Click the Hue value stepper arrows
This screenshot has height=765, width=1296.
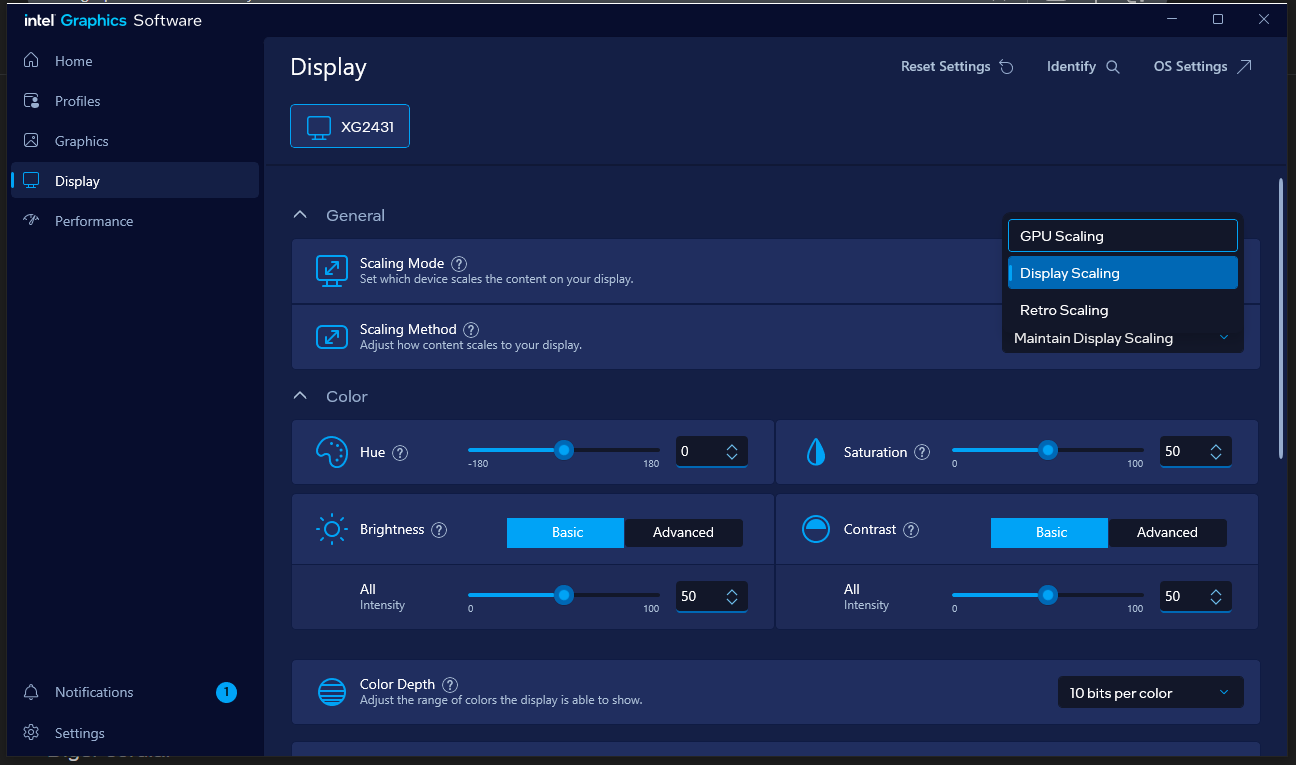732,452
